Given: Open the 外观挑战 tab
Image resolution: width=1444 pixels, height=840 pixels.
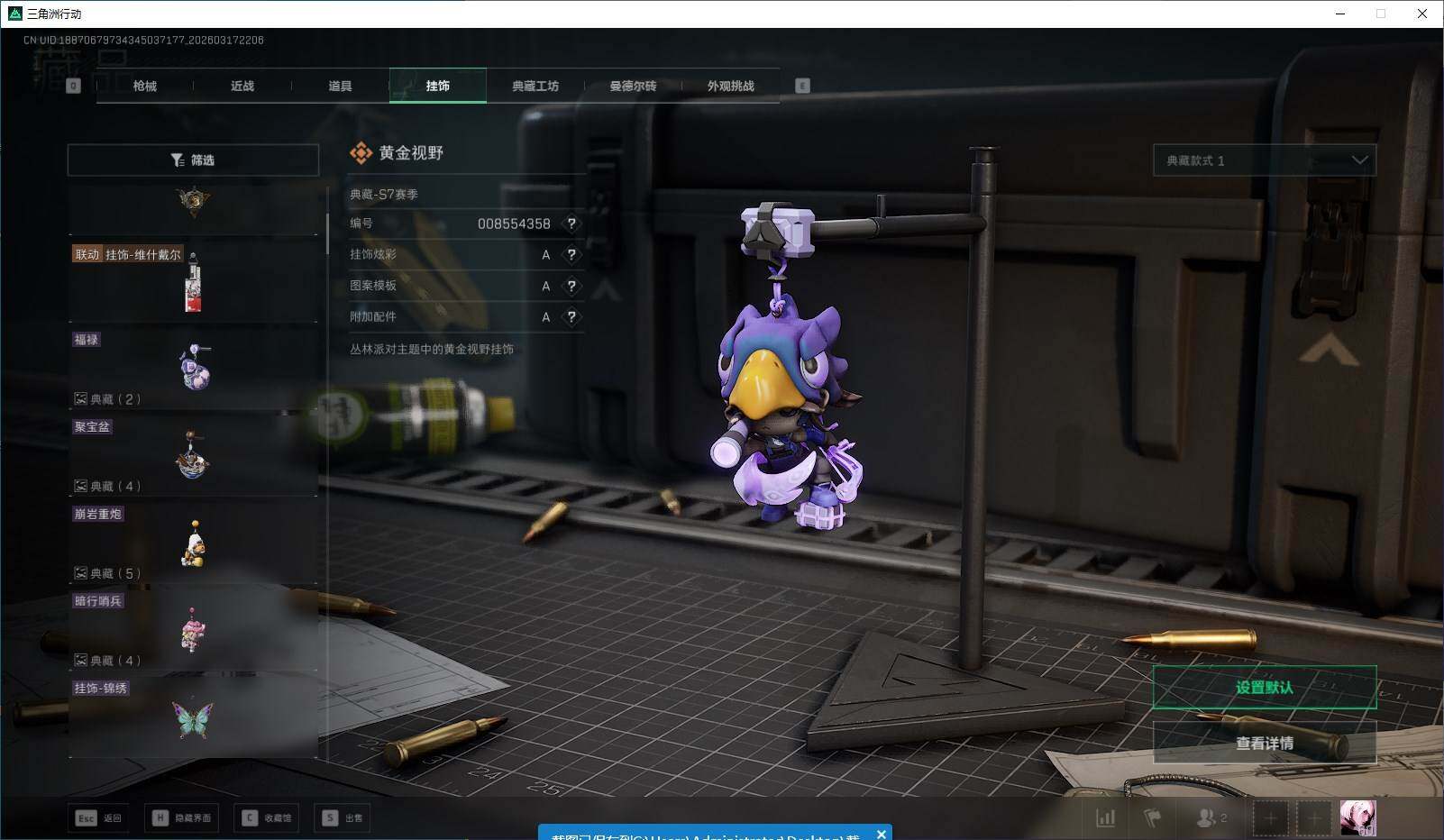Looking at the screenshot, I should click(730, 86).
